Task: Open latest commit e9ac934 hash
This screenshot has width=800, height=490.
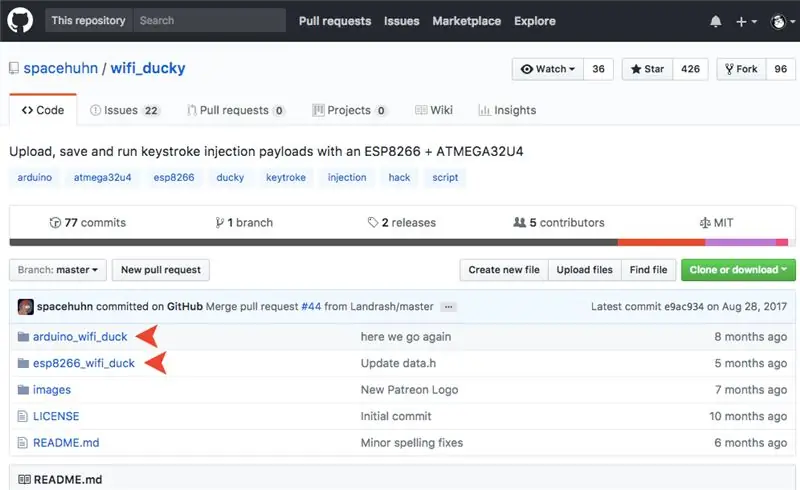Action: (684, 307)
